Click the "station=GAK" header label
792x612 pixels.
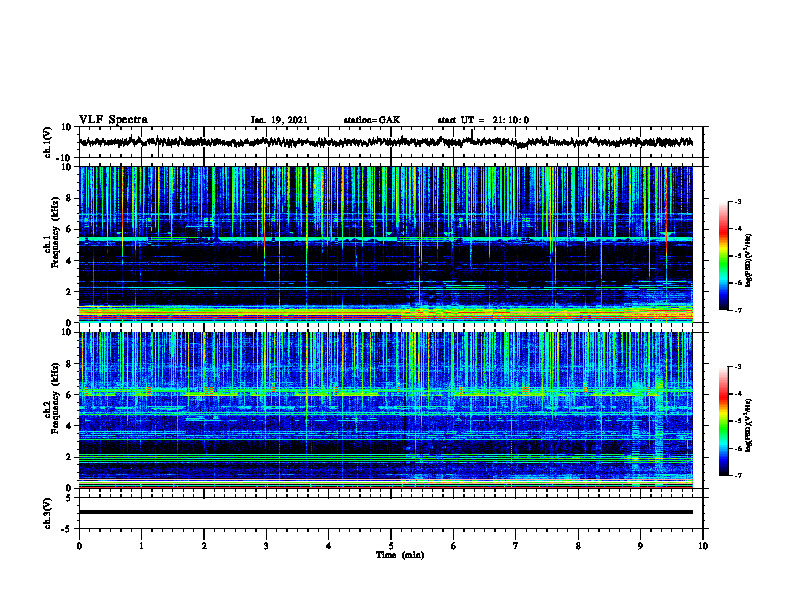pyautogui.click(x=372, y=120)
